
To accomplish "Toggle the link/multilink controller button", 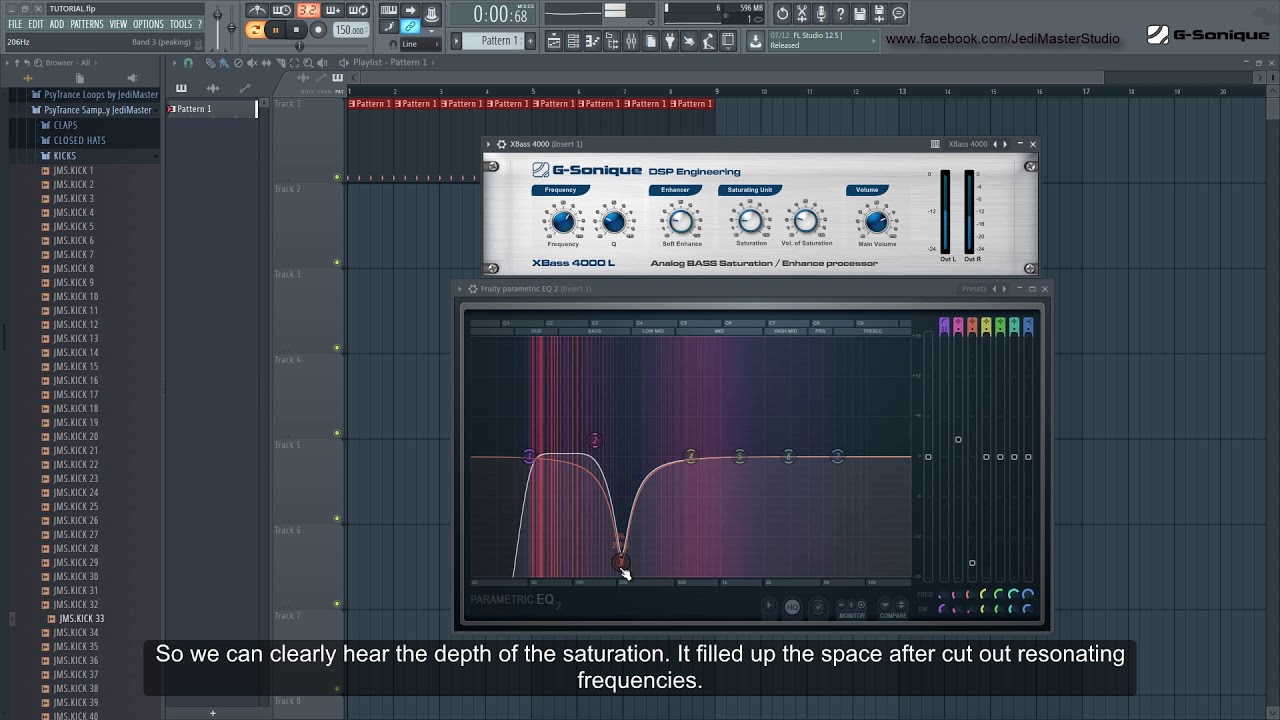I will point(410,26).
